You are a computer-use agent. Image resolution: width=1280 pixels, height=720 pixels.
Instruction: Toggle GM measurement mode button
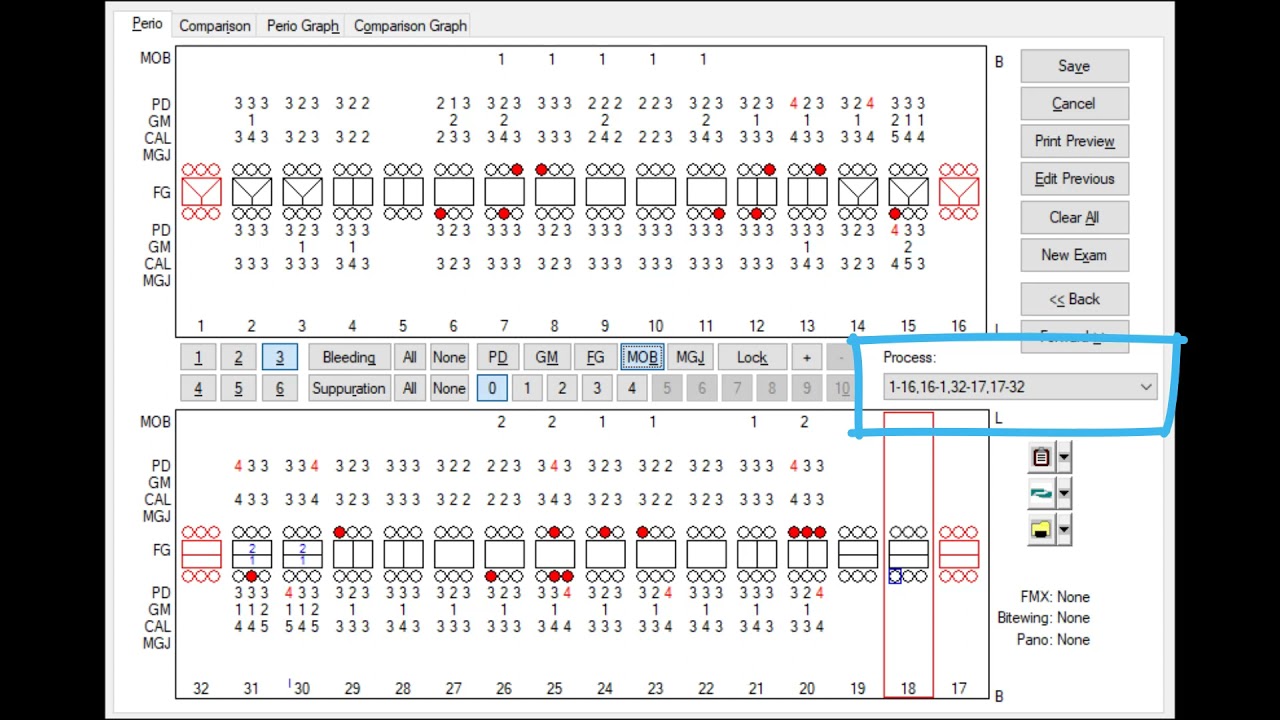point(546,357)
